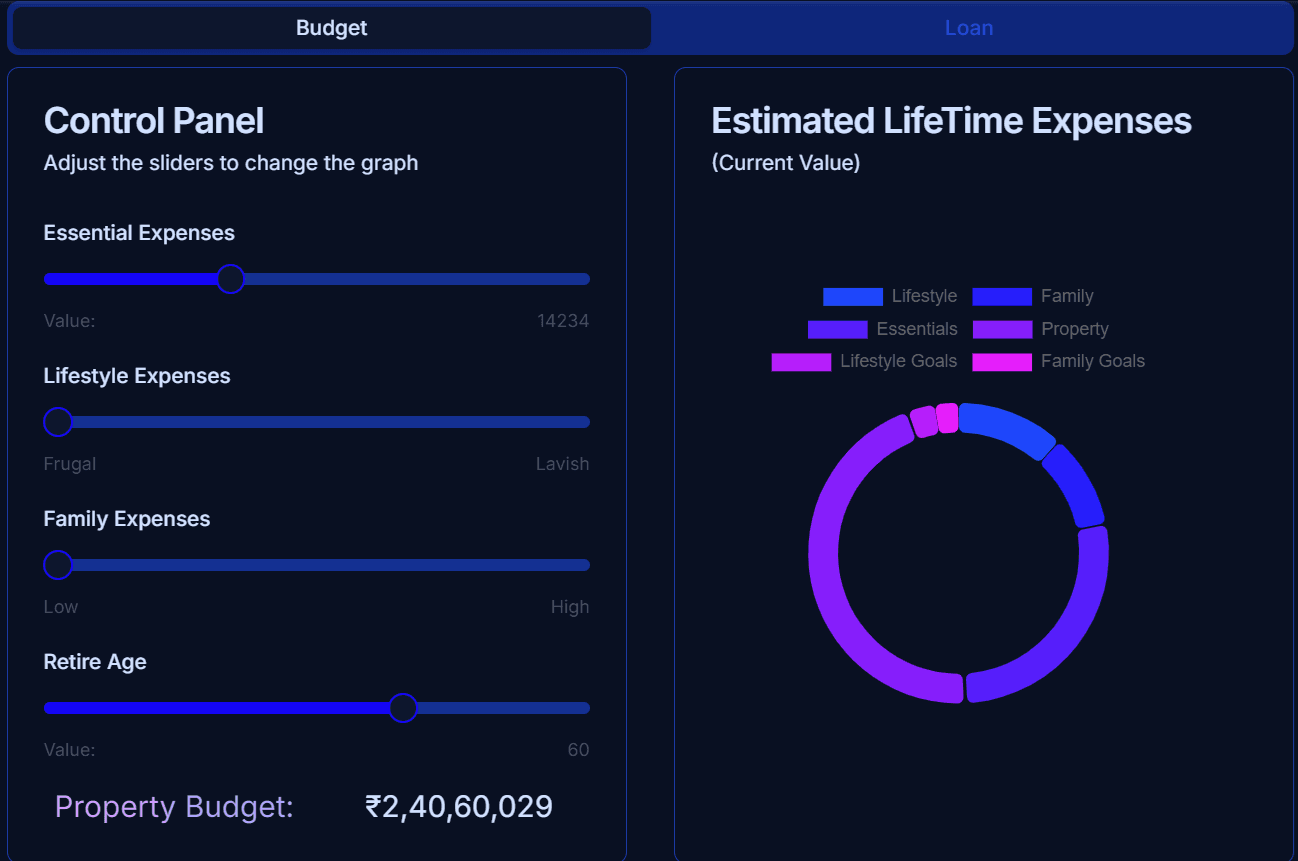This screenshot has height=861, width=1298.
Task: Click the Property Budget label
Action: (174, 807)
